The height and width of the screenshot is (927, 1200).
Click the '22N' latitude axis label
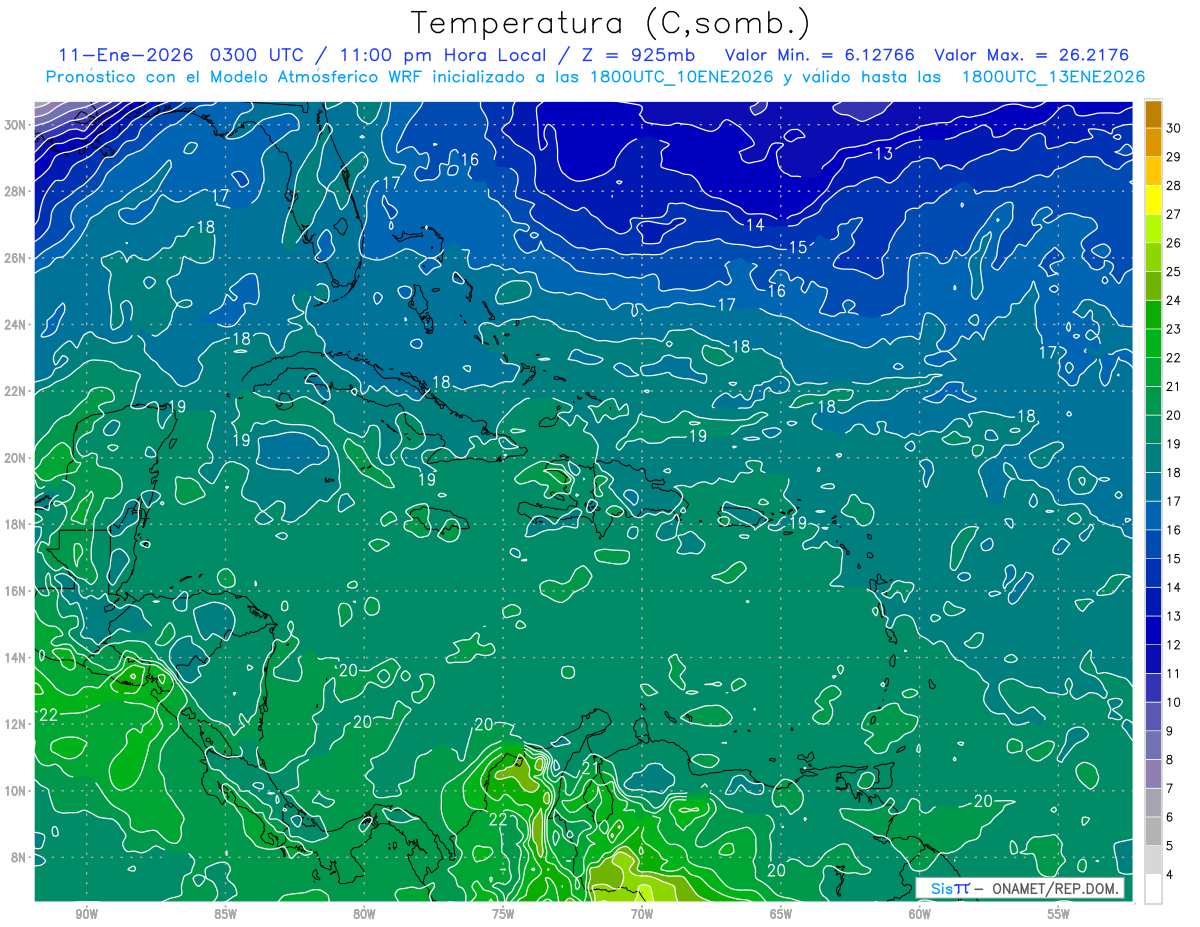(15, 391)
